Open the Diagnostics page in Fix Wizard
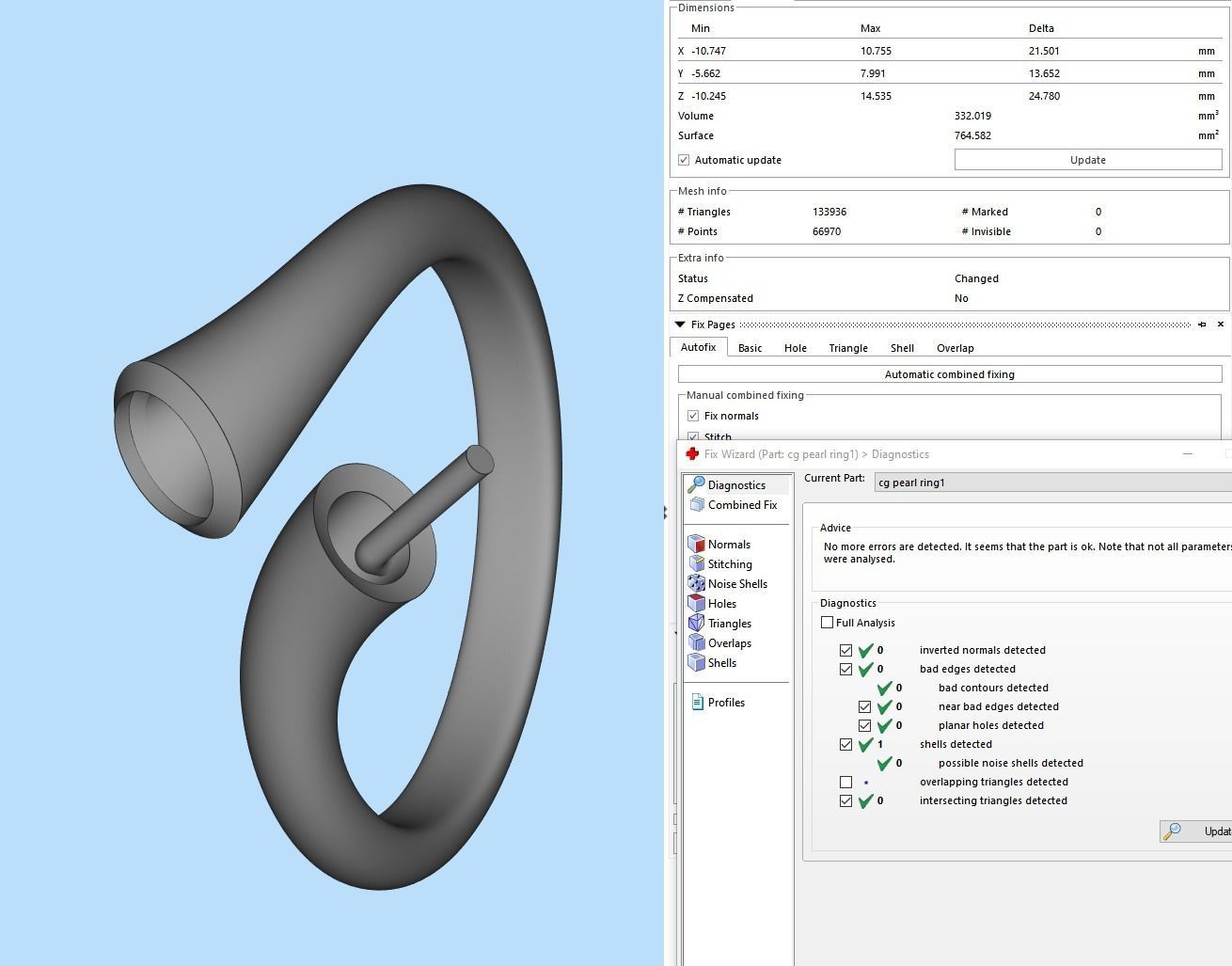 tap(737, 484)
